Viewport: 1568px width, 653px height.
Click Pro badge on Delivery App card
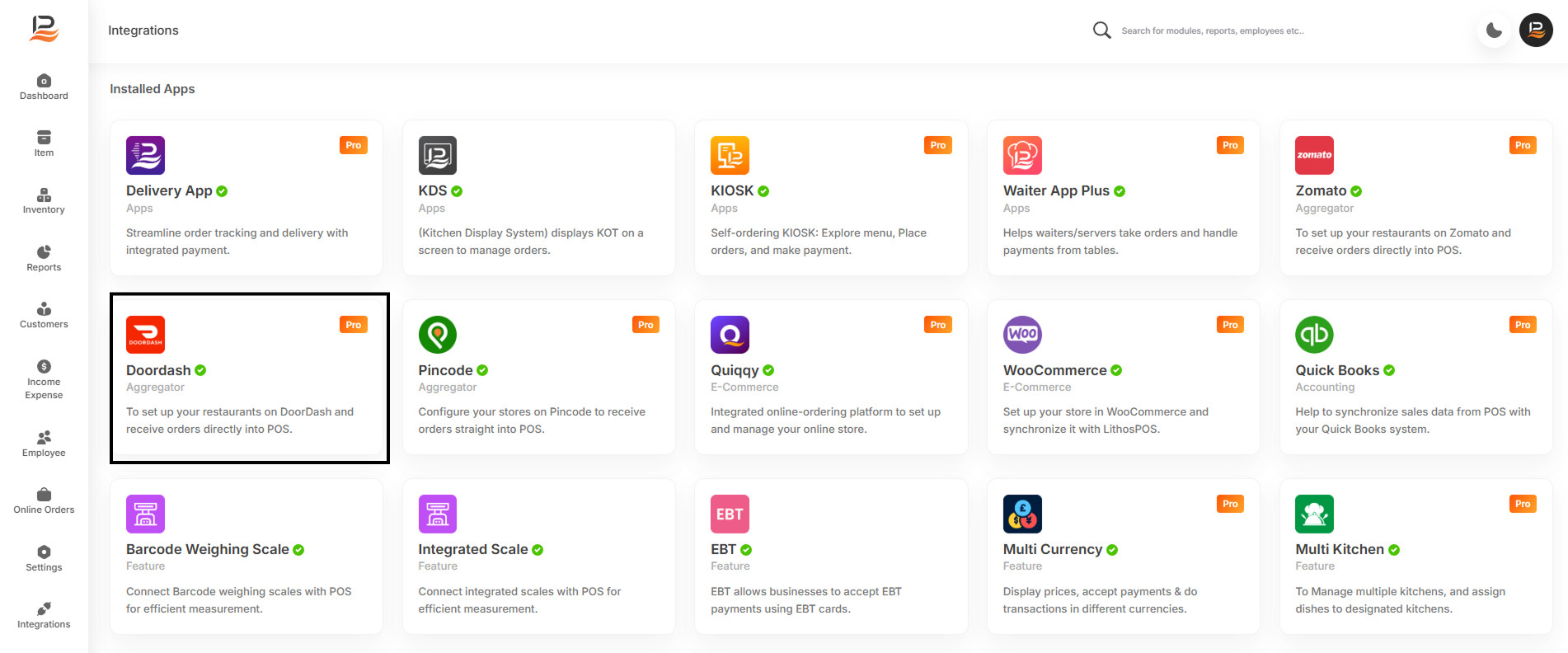click(353, 145)
